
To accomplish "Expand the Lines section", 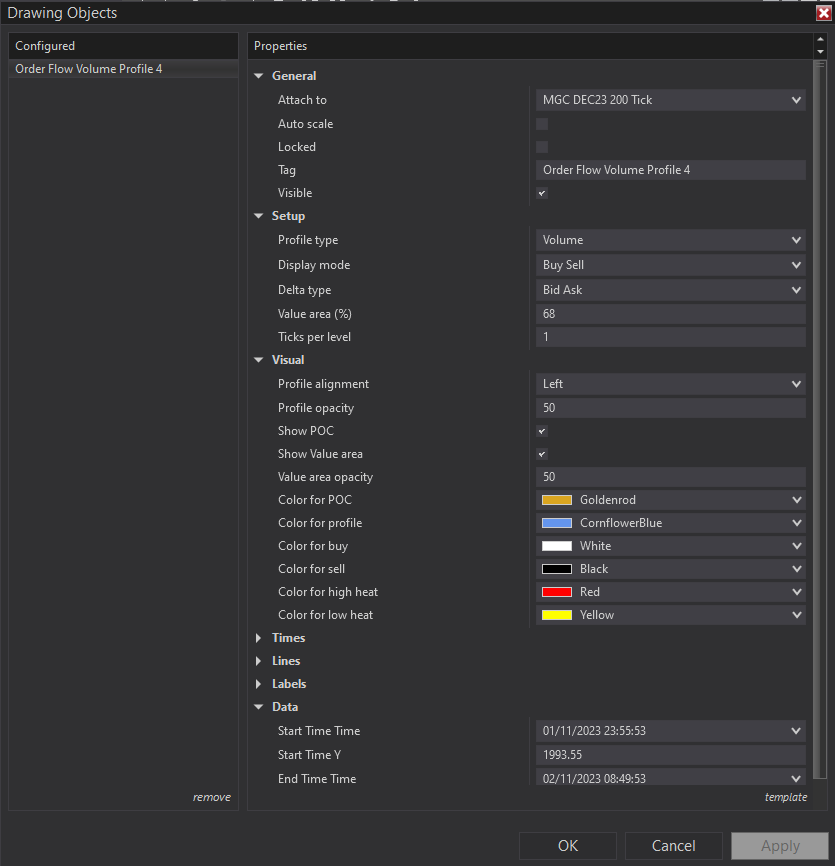I will (x=259, y=661).
